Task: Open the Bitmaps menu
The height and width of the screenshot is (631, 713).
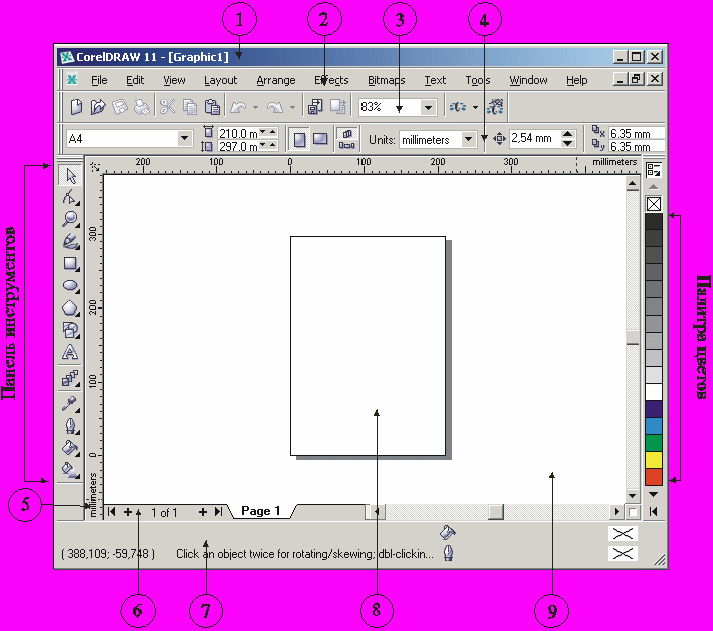Action: point(387,80)
